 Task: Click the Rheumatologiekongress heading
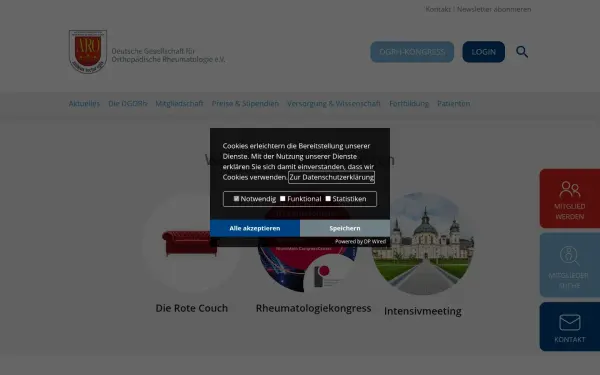[x=313, y=308]
